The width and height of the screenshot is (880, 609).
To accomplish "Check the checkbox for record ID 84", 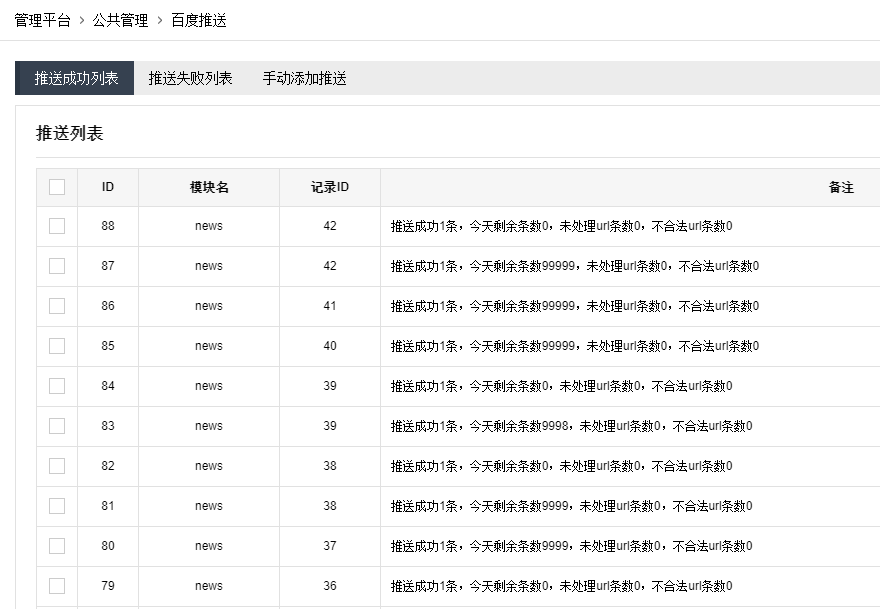I will (56, 386).
